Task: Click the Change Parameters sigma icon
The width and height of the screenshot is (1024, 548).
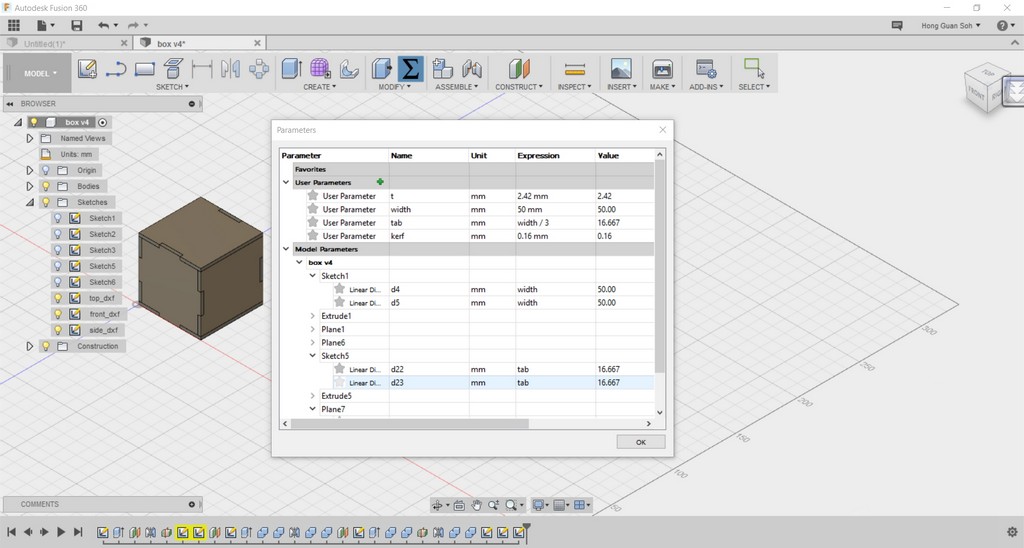Action: click(x=410, y=69)
